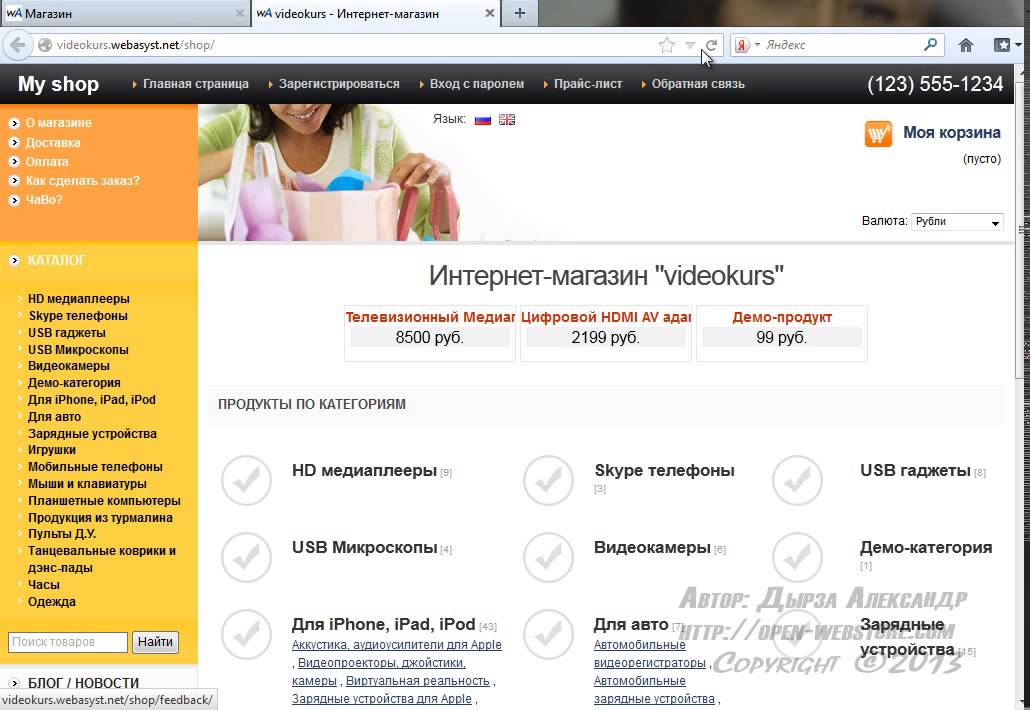Open Цифровой HDMI AV адаптер product link
The image size is (1030, 710).
coord(606,317)
